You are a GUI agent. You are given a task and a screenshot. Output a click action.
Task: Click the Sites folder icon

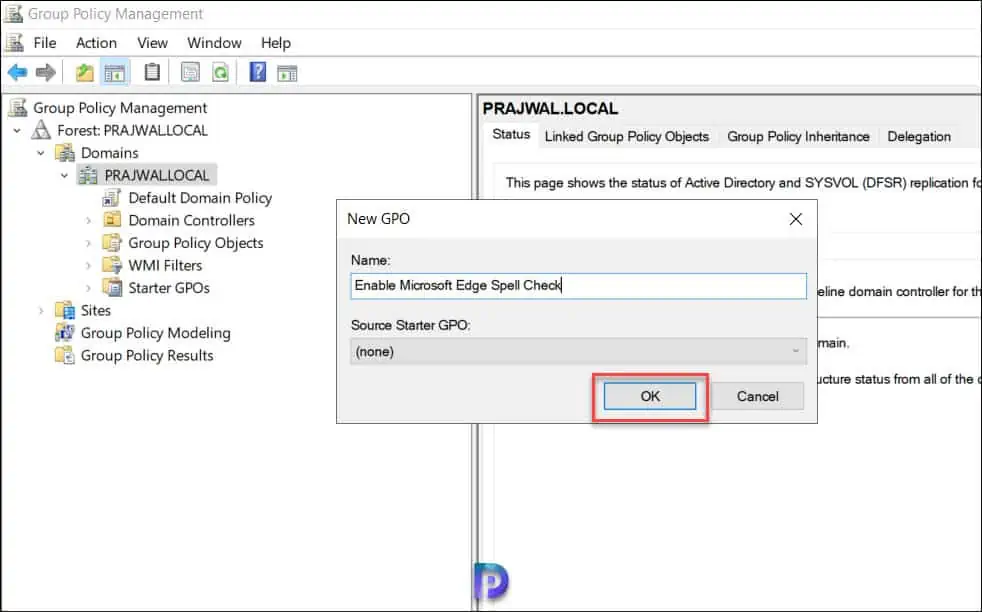[65, 310]
